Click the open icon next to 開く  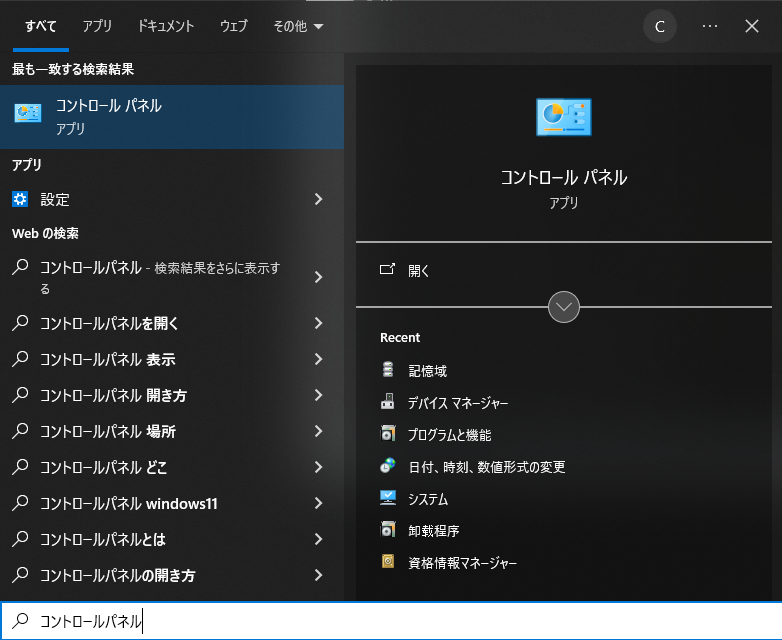pos(387,269)
